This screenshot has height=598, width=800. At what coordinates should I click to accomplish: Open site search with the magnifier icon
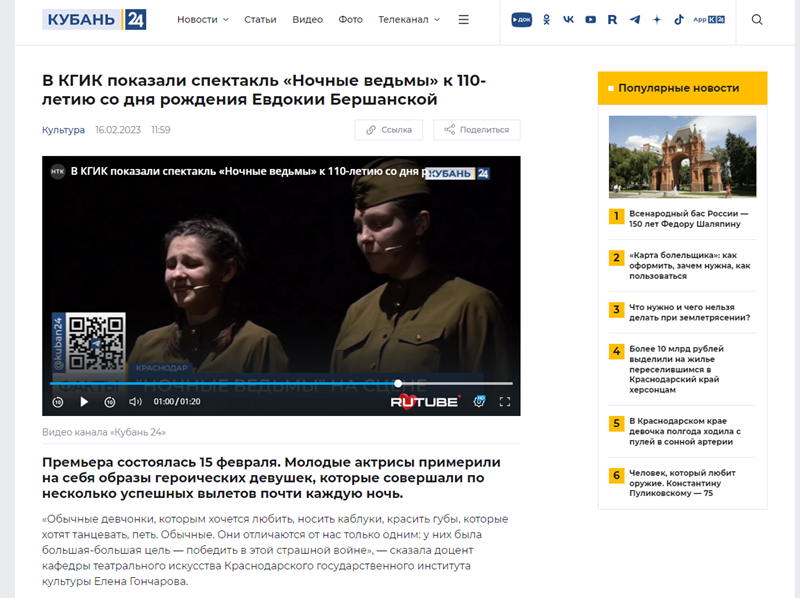pyautogui.click(x=757, y=20)
